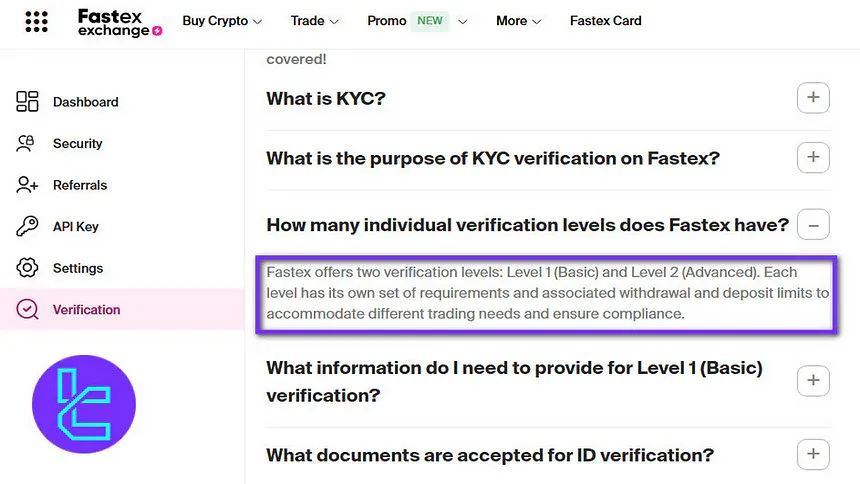Screen dimensions: 860x484
Task: Open the apps grid menu icon
Action: 36,21
